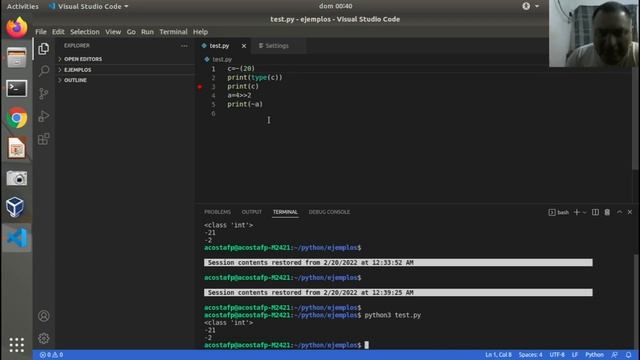Switch to the Output panel tab

(251, 212)
